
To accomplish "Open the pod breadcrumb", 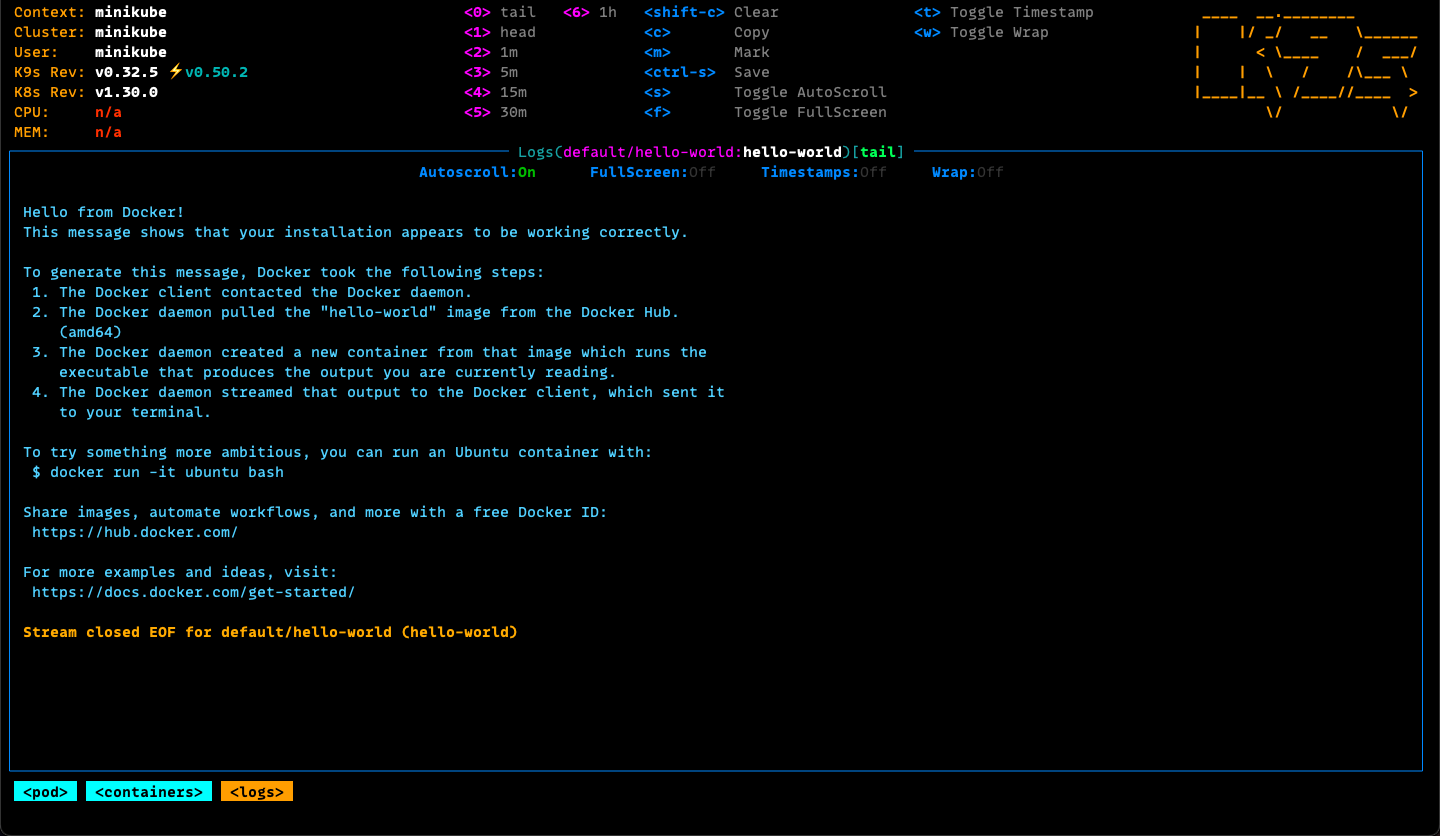I will coord(45,792).
